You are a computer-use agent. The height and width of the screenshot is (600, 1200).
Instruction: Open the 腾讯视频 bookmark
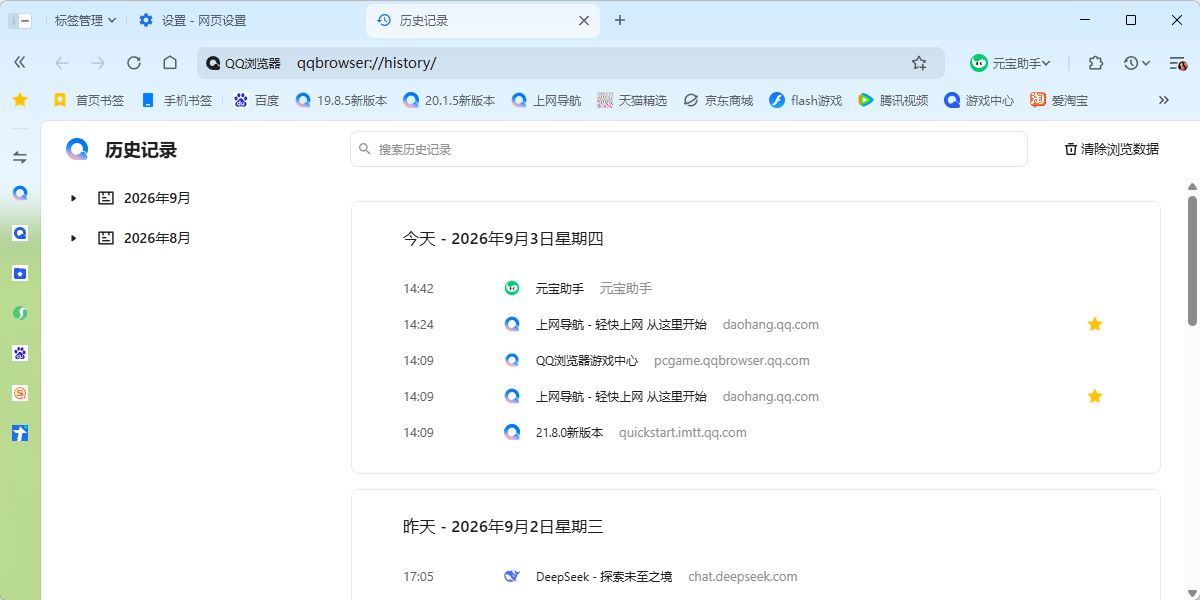pyautogui.click(x=893, y=100)
